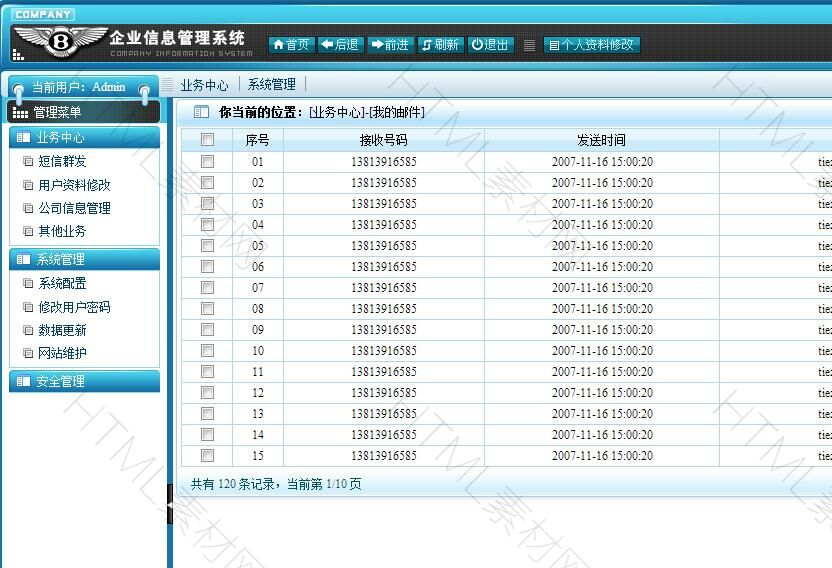This screenshot has width=832, height=568.
Task: Select the checkbox for row 08
Action: pos(207,308)
